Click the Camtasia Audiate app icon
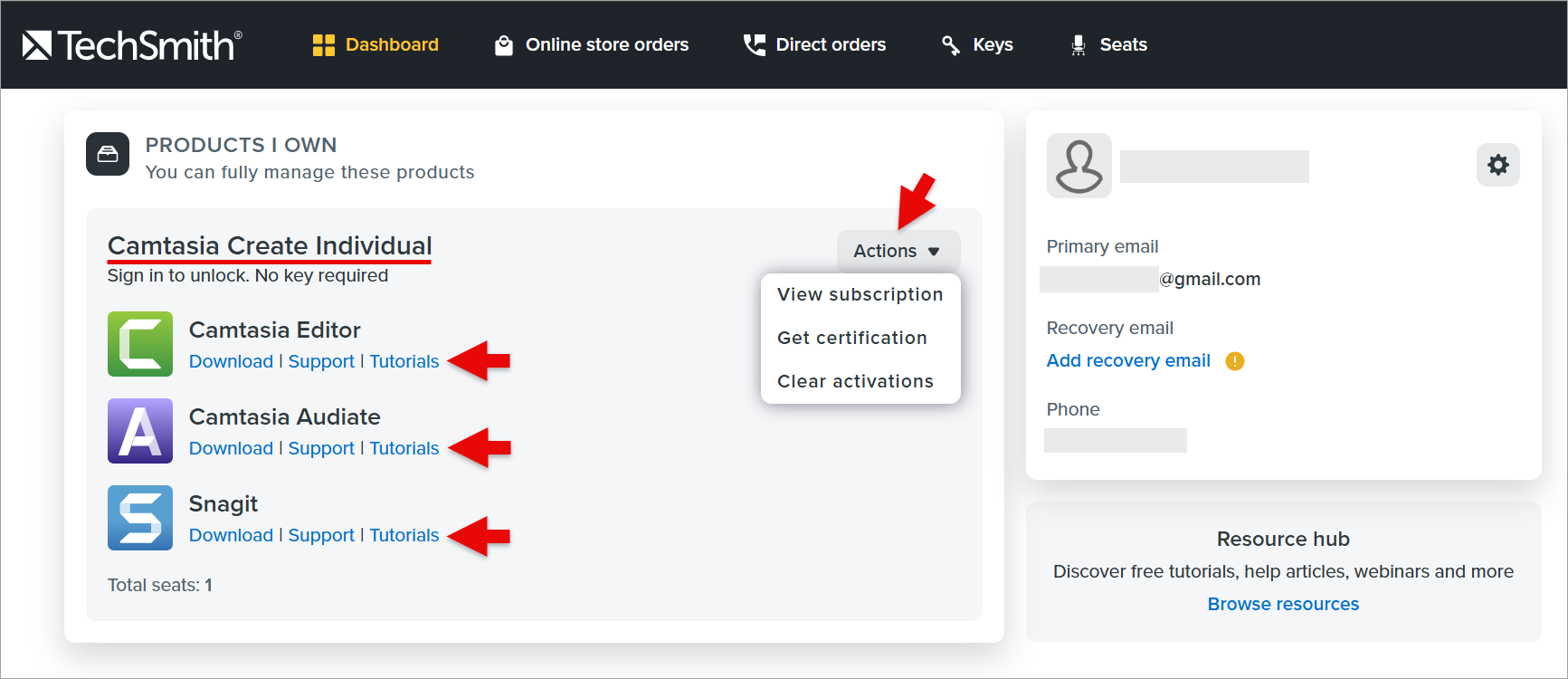Image resolution: width=1568 pixels, height=679 pixels. (x=140, y=431)
